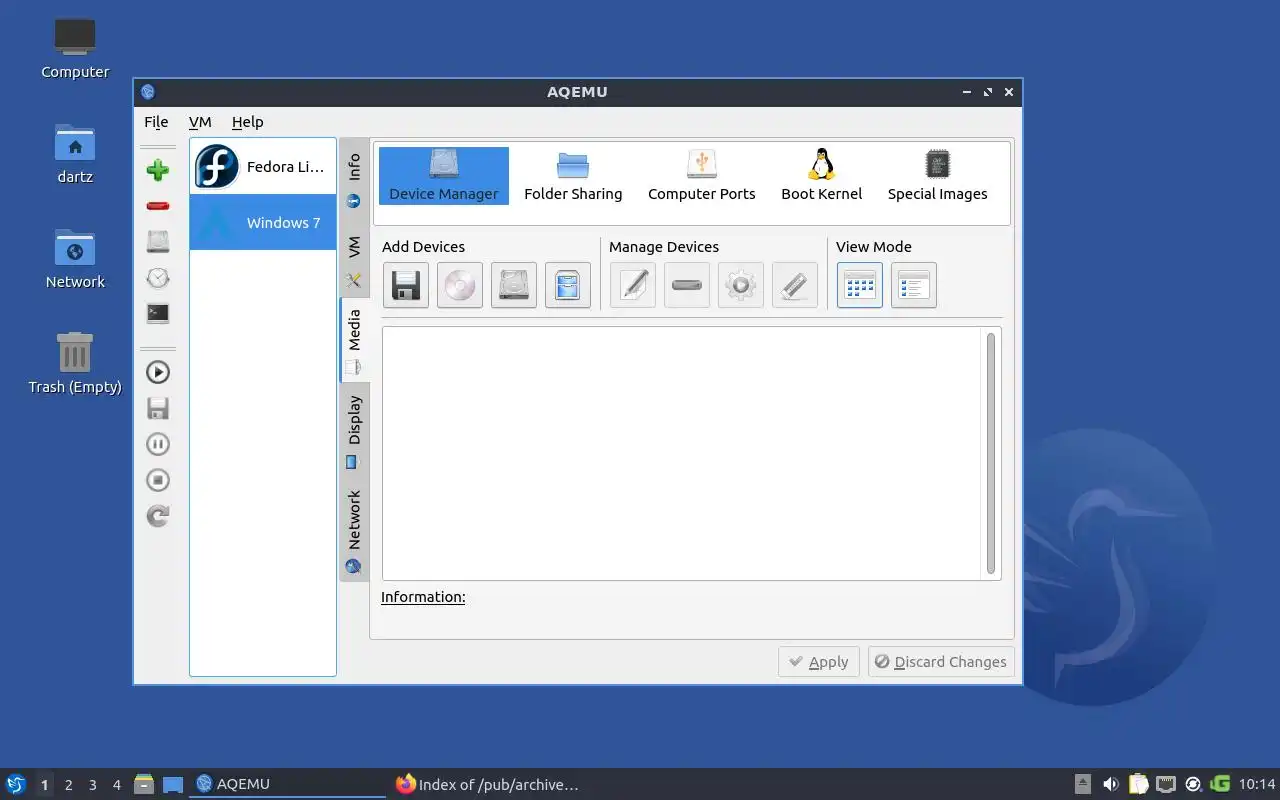Image resolution: width=1280 pixels, height=800 pixels.
Task: Click the clock icon in left toolbar
Action: (x=157, y=278)
